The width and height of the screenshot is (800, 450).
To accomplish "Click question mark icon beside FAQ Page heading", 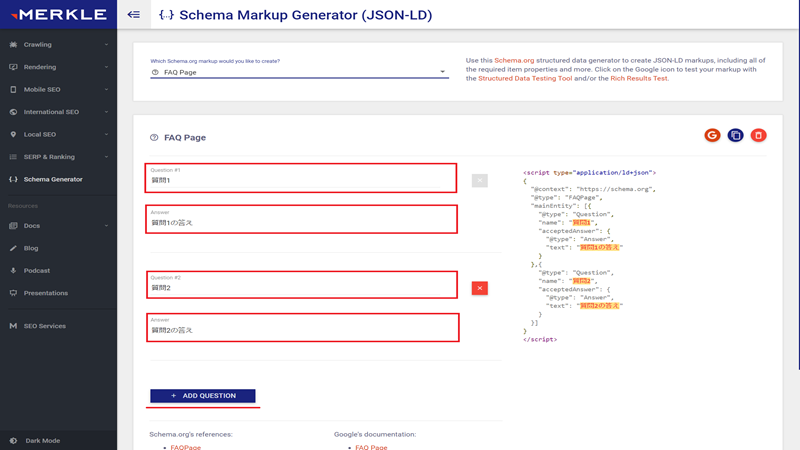I will tap(154, 137).
